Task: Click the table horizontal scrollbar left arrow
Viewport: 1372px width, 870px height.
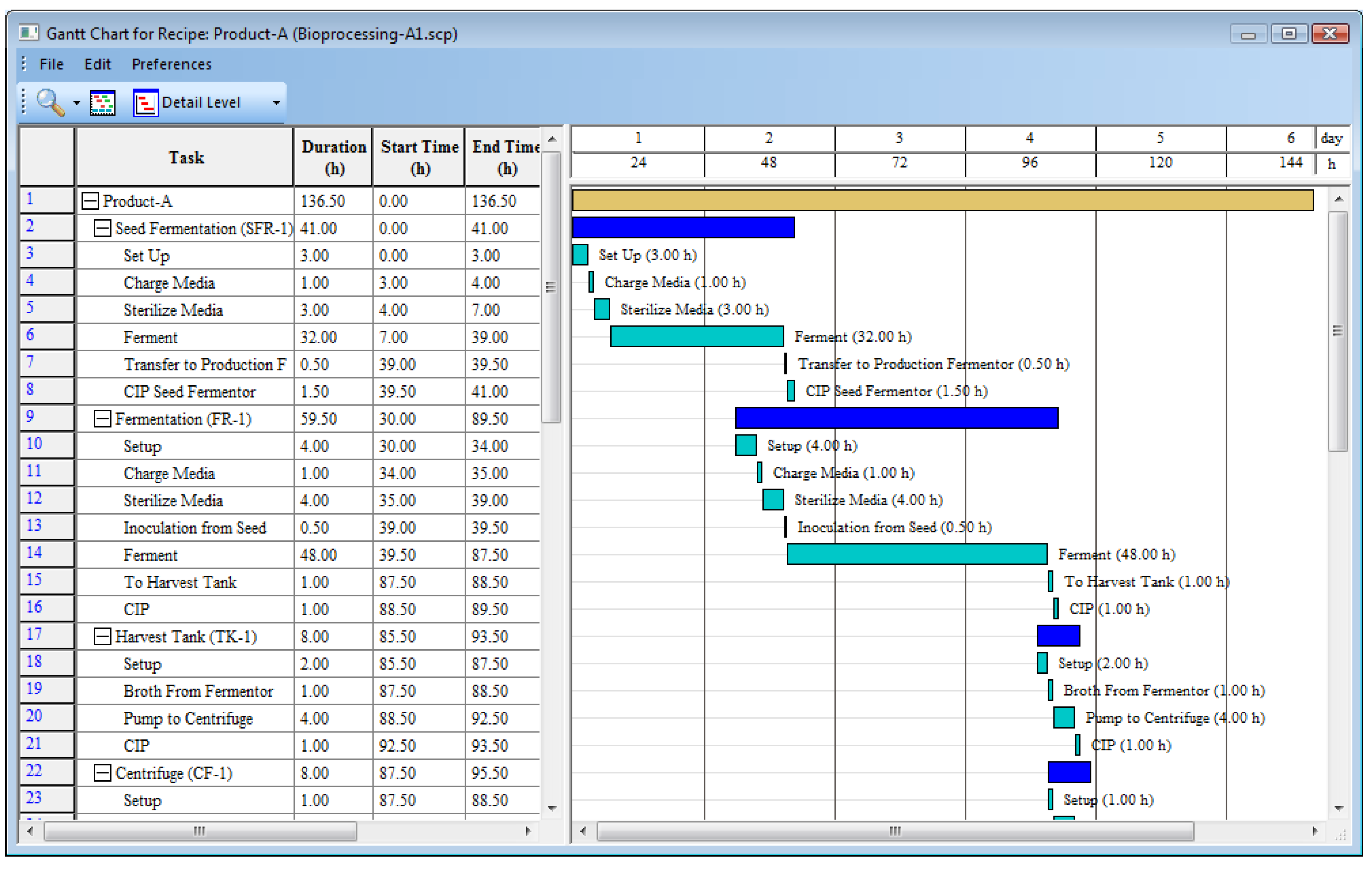Action: tap(30, 831)
